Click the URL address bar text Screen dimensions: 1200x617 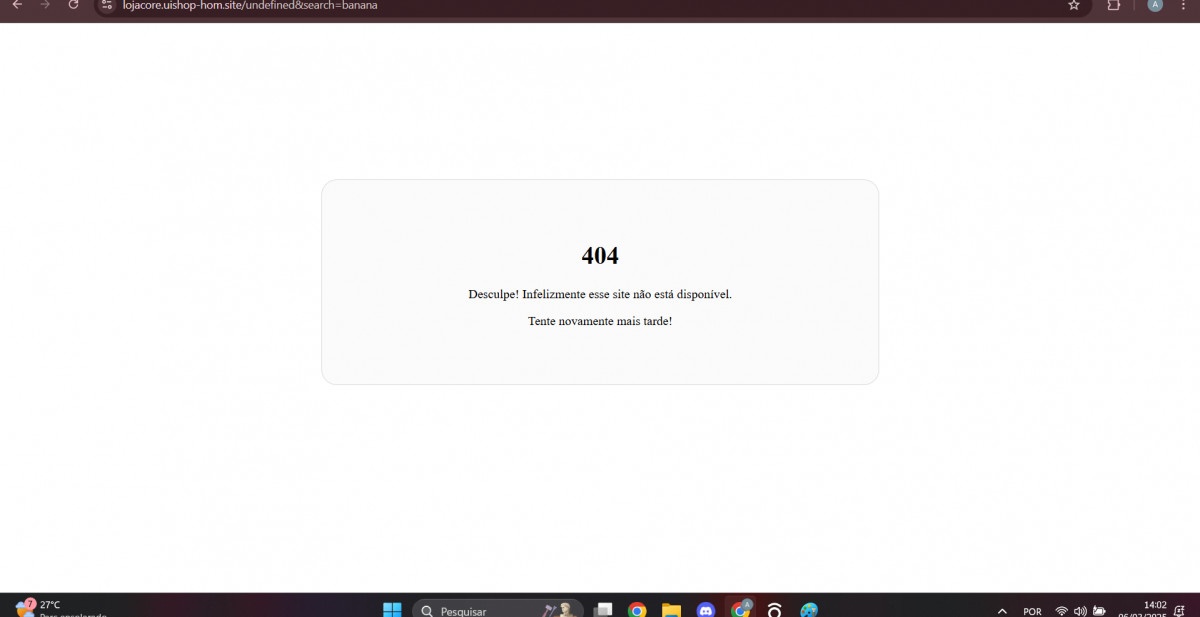(250, 5)
